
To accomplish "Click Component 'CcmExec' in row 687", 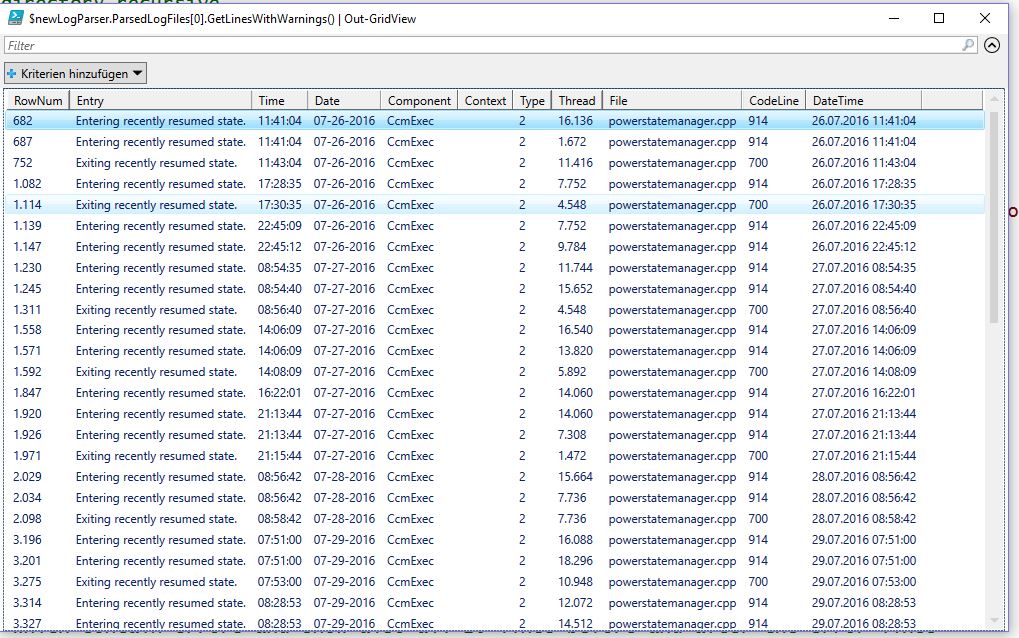I will pos(410,142).
